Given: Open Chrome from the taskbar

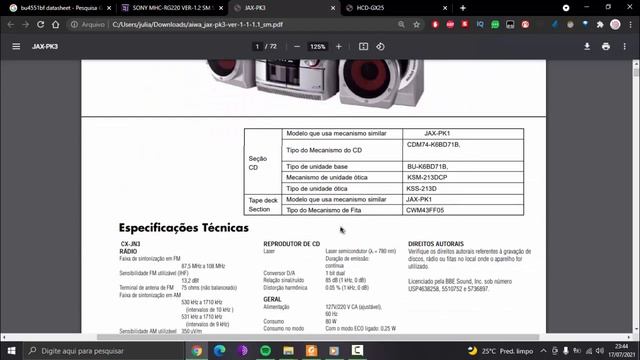Looking at the screenshot, I should click(x=196, y=351).
